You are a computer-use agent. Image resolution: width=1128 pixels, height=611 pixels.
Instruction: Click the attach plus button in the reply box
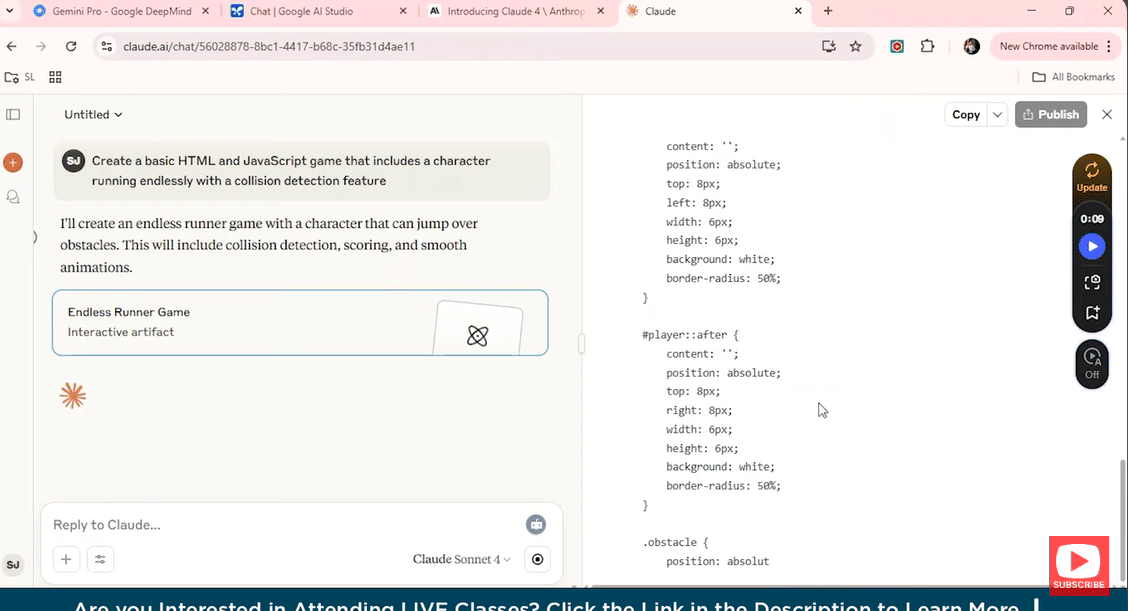(x=66, y=559)
